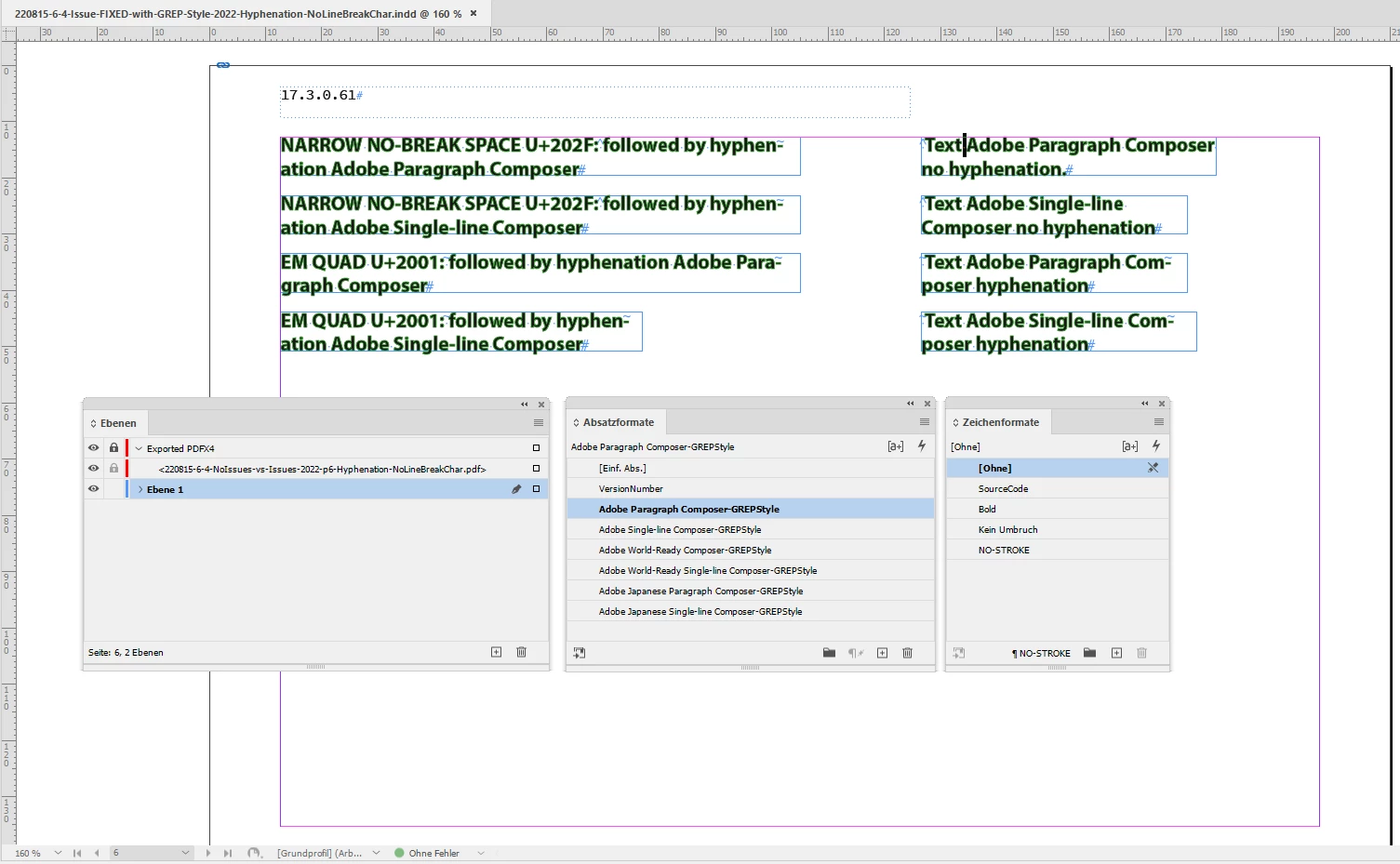Screen dimensions: 1400x864
Task: Unlock the Exported PDFX4 layer
Action: [113, 448]
